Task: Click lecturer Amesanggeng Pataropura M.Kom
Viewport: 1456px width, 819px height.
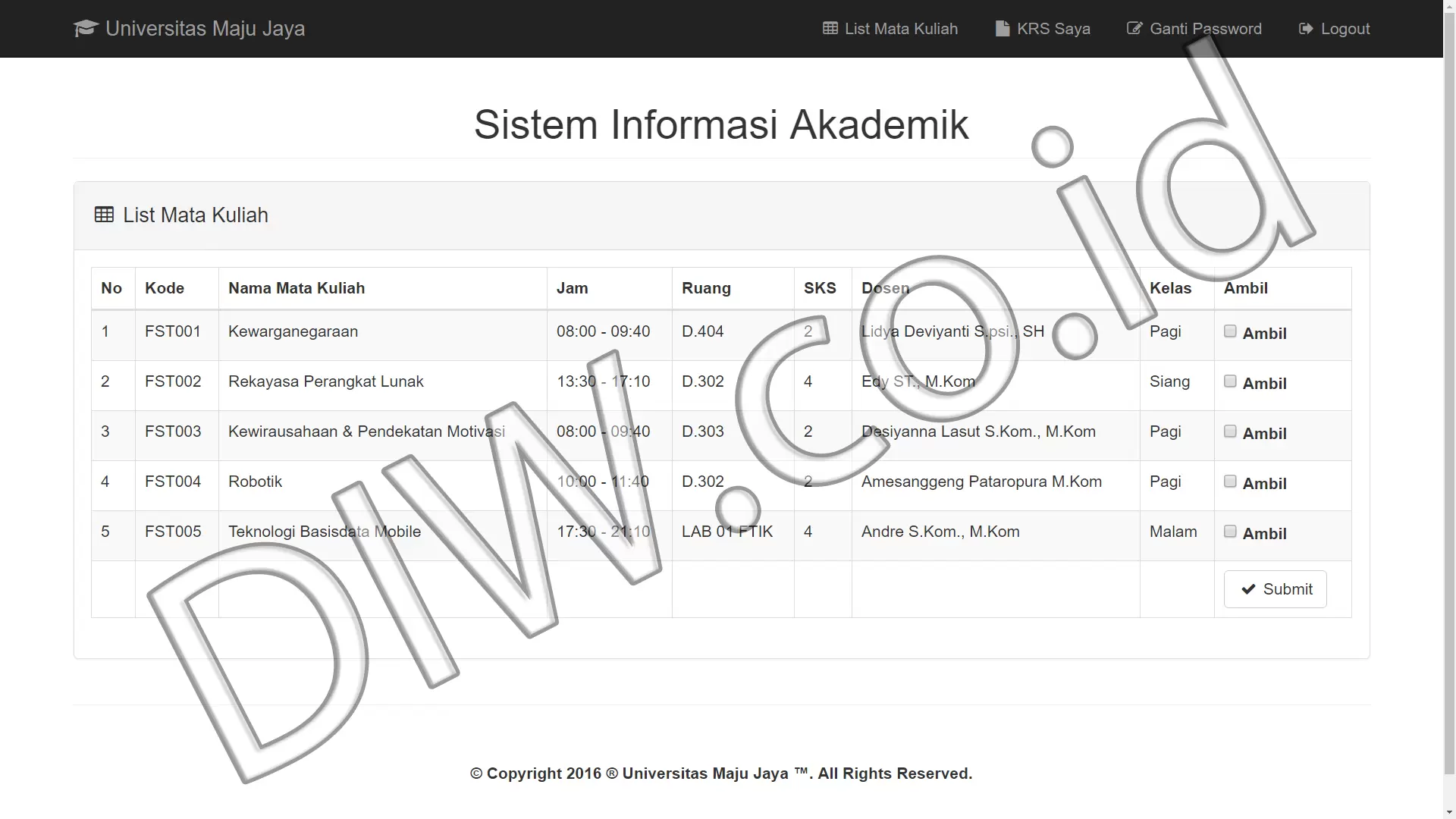Action: pos(981,482)
